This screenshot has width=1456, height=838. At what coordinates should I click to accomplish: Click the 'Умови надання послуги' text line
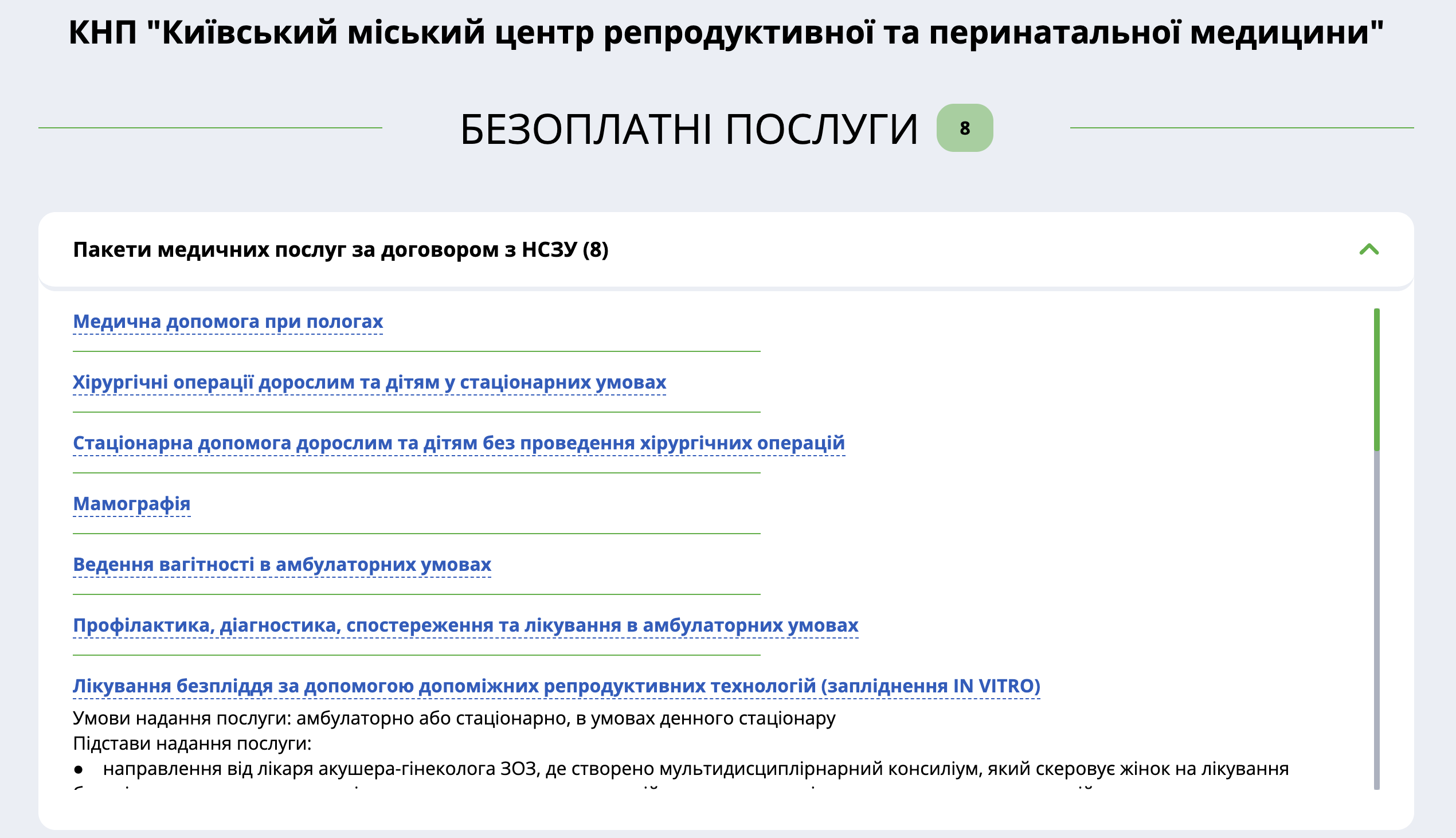(454, 718)
